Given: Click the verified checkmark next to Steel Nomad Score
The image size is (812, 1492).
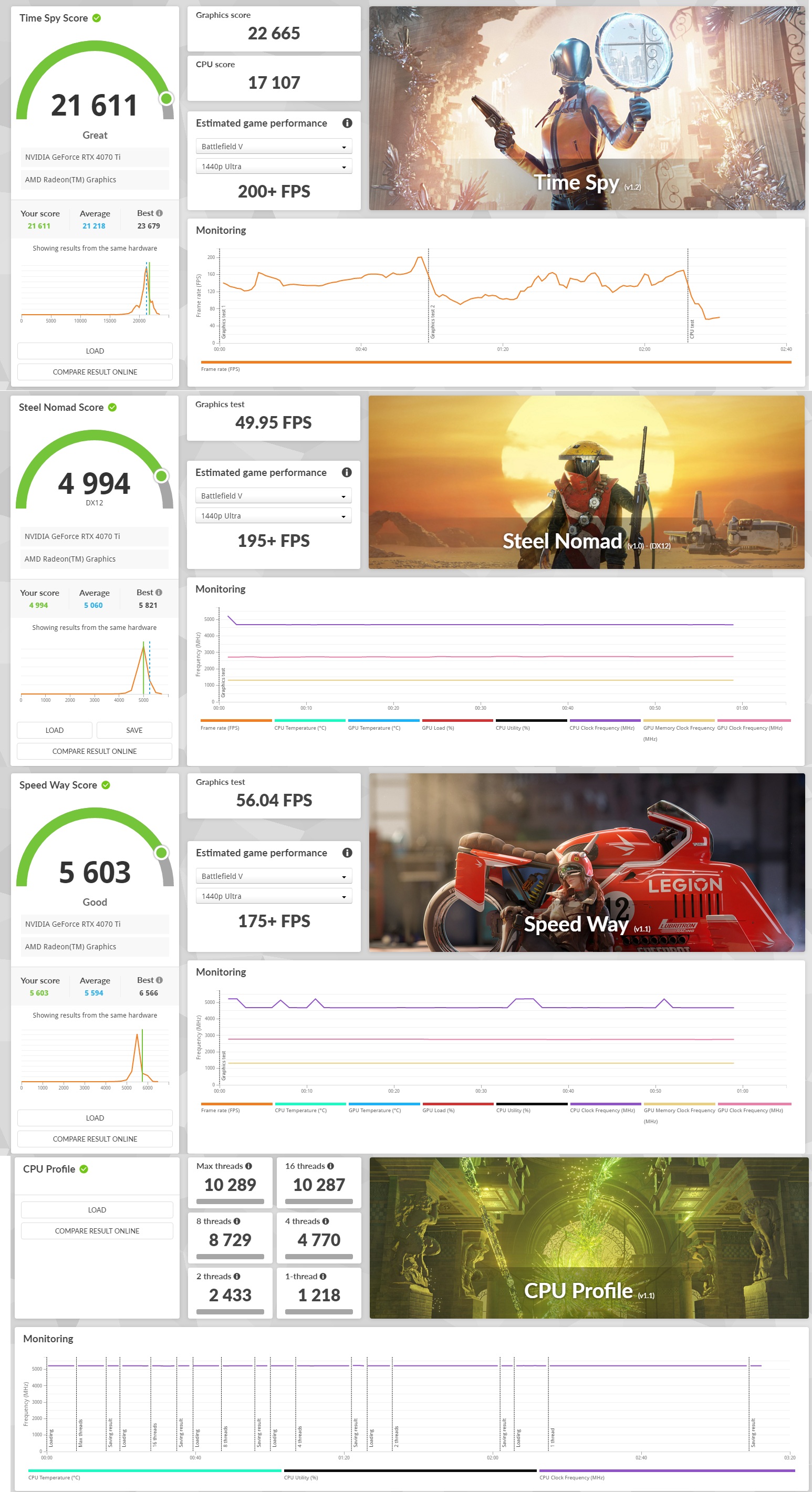Looking at the screenshot, I should click(112, 407).
